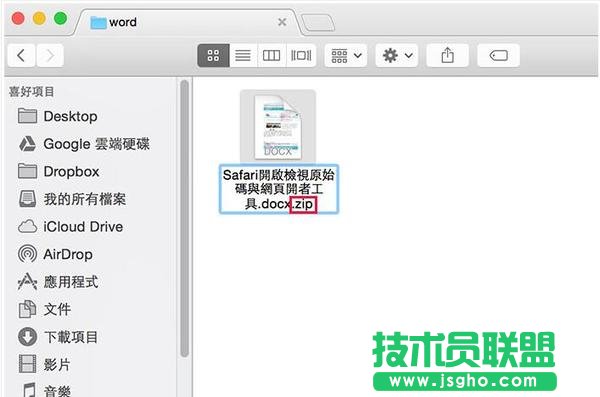The image size is (600, 397).
Task: Click the sidebar scrollbar
Action: point(184,218)
